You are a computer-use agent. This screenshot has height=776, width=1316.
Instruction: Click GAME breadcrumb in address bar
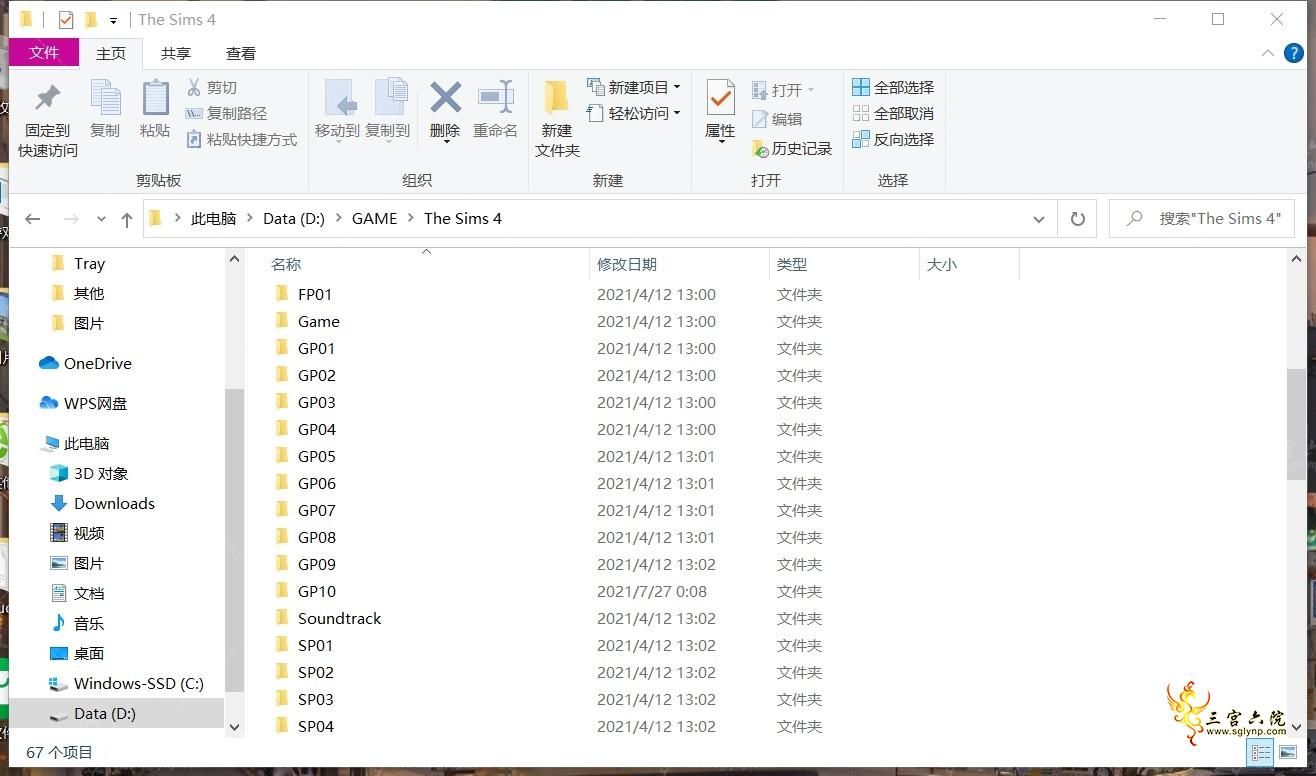pos(375,219)
